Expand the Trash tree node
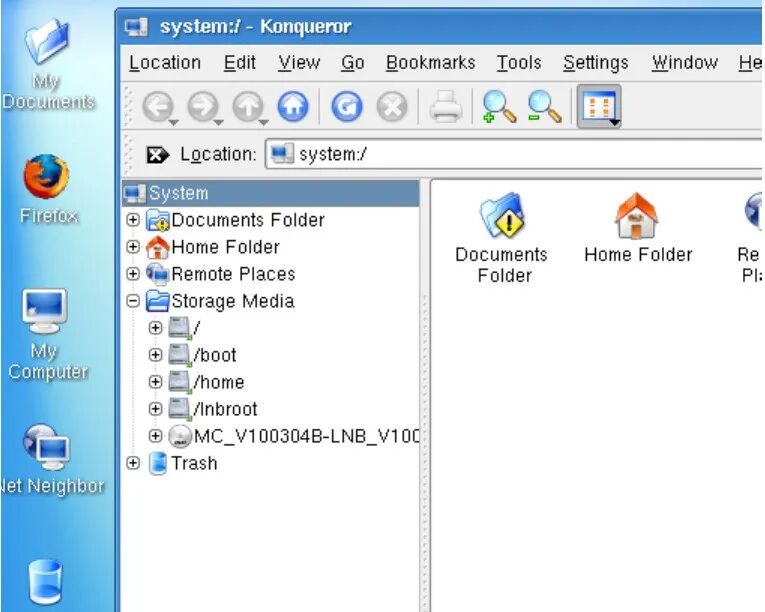This screenshot has height=612, width=765. click(x=133, y=463)
